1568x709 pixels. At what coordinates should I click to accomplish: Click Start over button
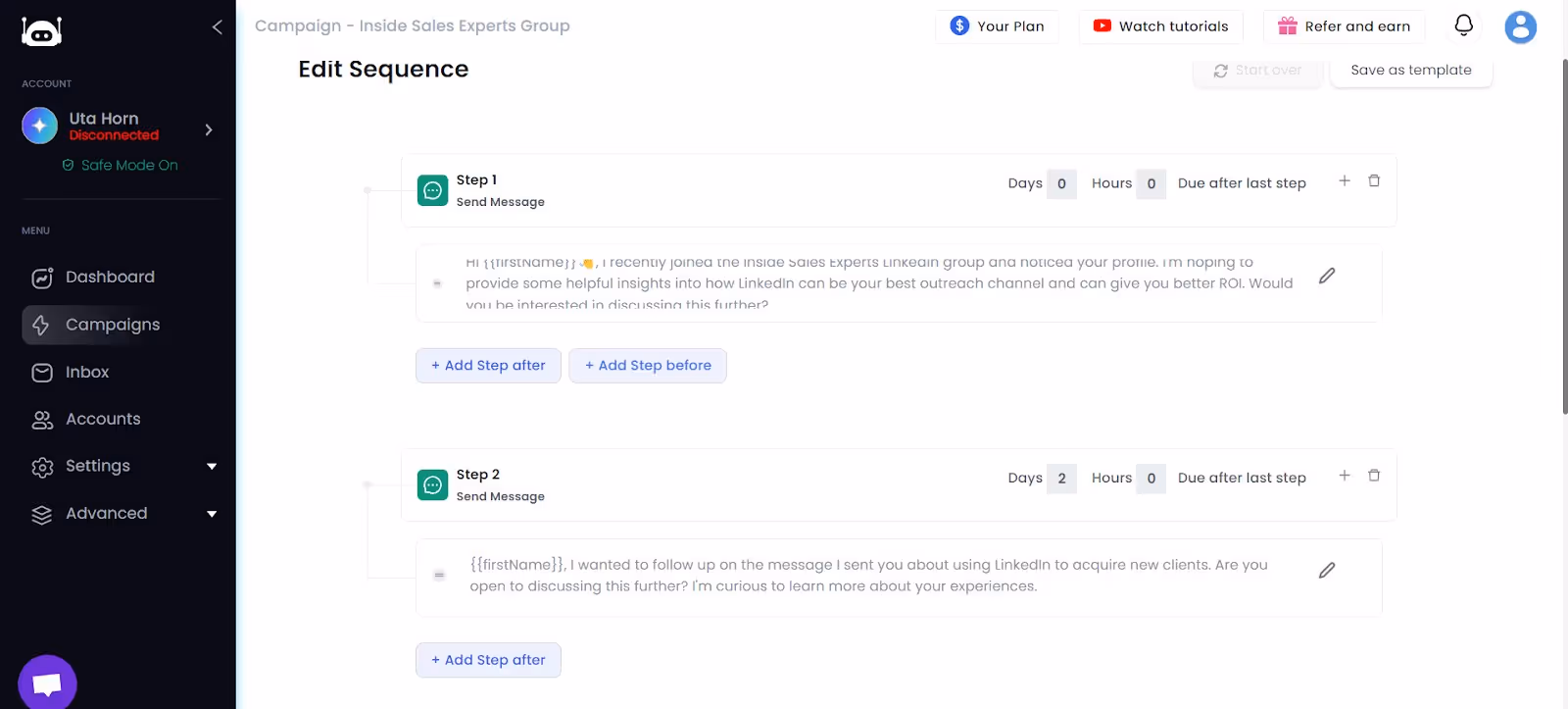(1257, 71)
